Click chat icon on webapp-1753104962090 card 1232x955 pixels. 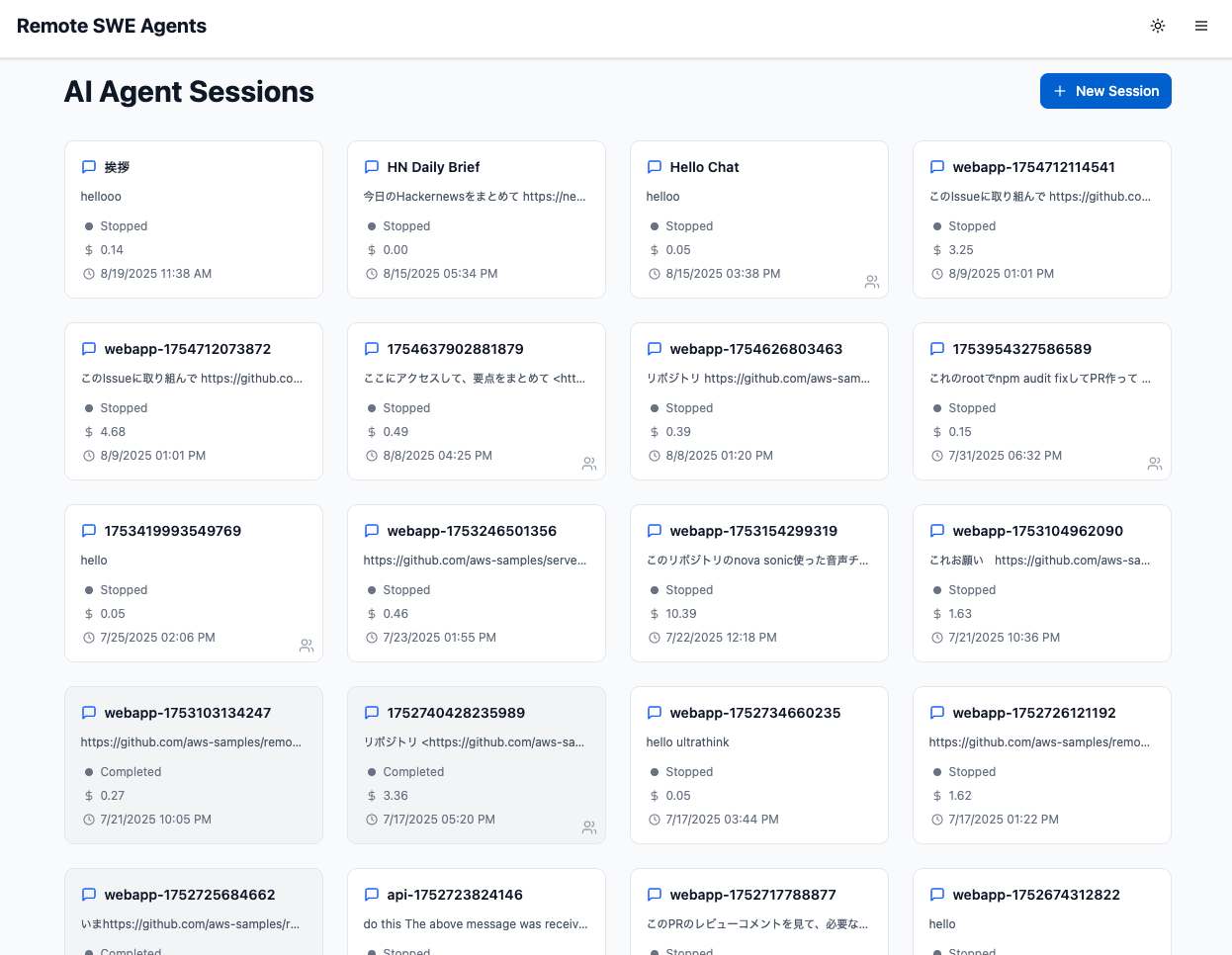coord(937,531)
